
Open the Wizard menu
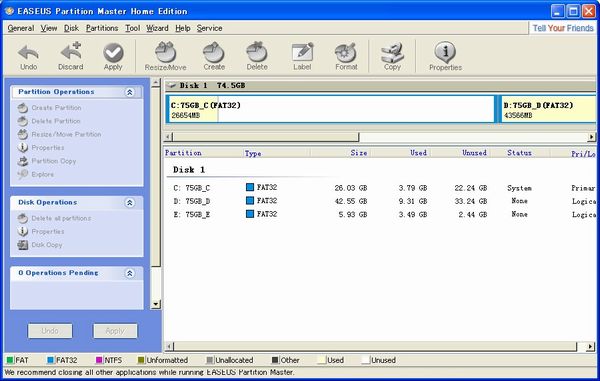pyautogui.click(x=157, y=28)
